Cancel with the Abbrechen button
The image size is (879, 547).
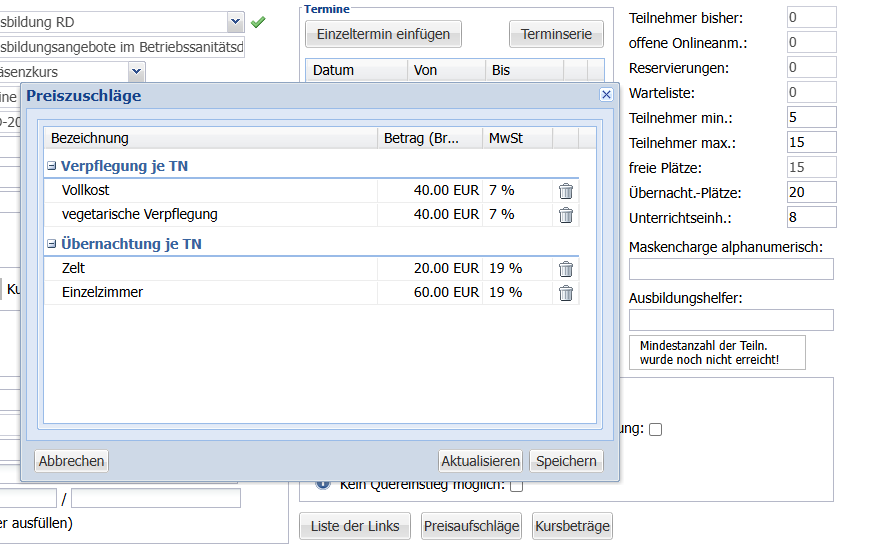[71, 461]
